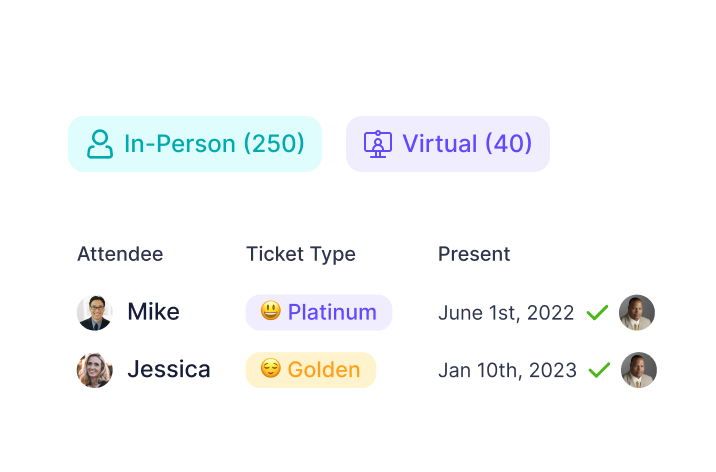Click the person icon in In-Person tab
This screenshot has width=716, height=472.
pos(100,144)
